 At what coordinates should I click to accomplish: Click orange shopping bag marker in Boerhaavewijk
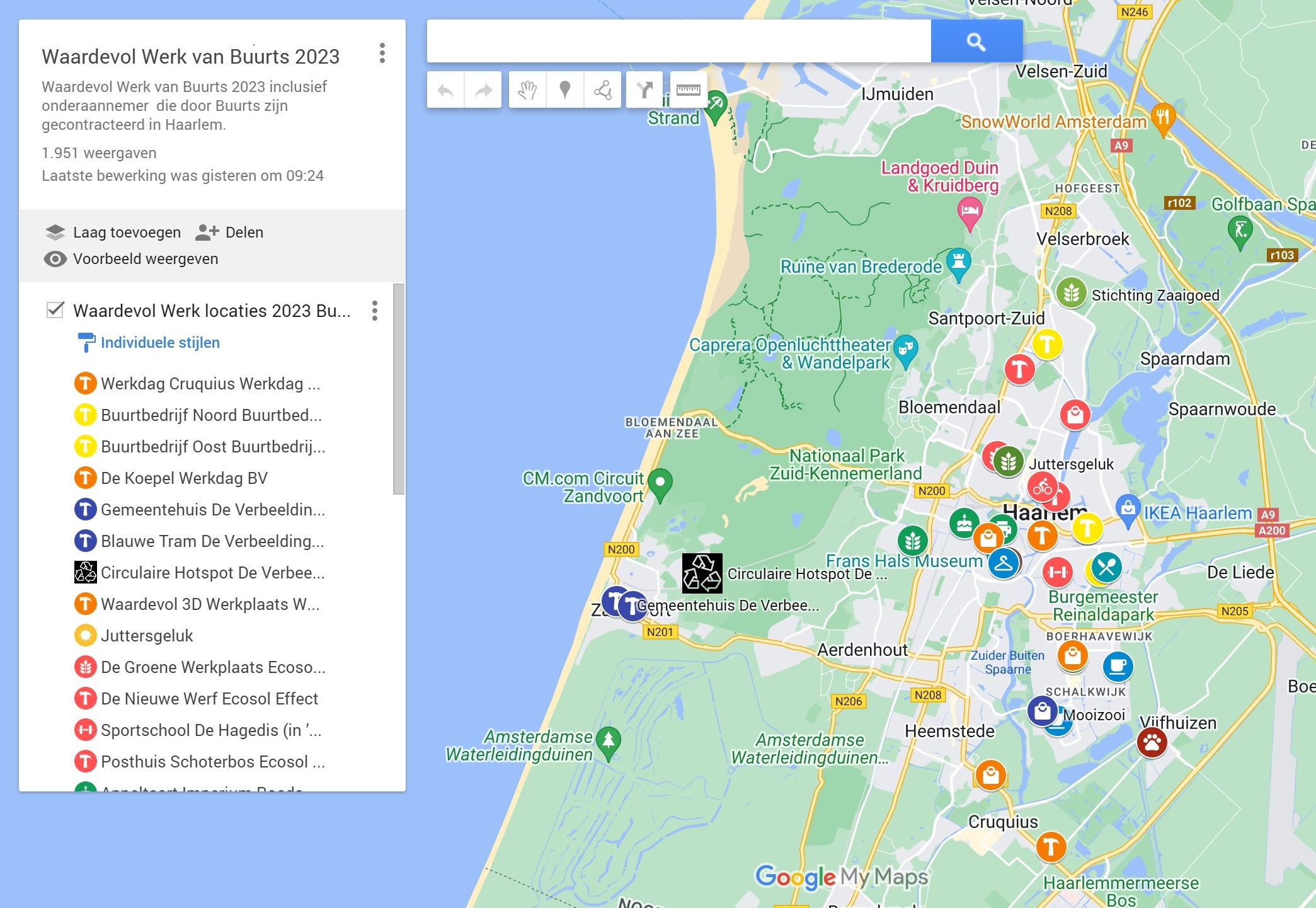coord(1072,656)
